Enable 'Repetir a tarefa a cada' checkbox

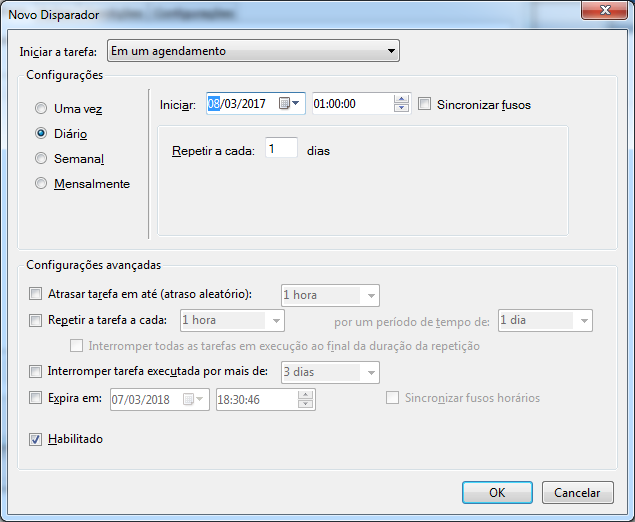(37, 321)
